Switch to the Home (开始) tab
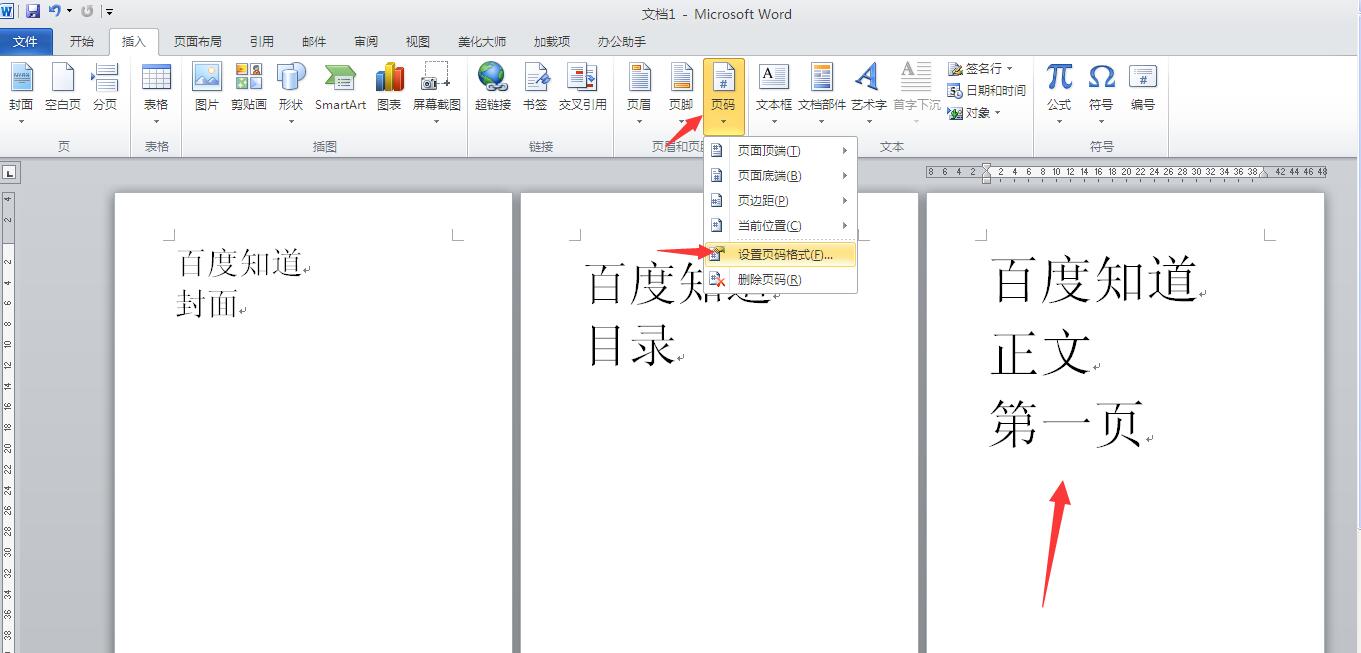The height and width of the screenshot is (653, 1361). pos(82,42)
